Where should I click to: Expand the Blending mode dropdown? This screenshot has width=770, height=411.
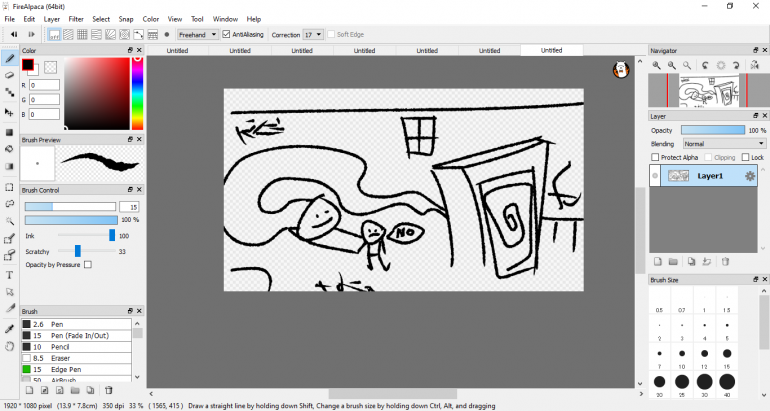click(x=722, y=144)
